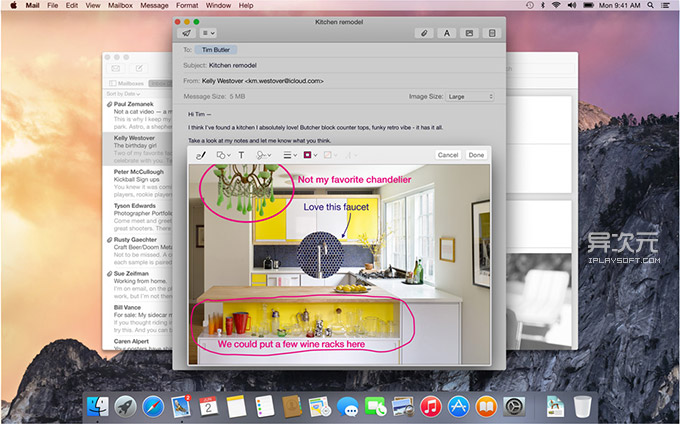Open Rusty Gaechter message in list
The image size is (680, 424).
pyautogui.click(x=138, y=251)
